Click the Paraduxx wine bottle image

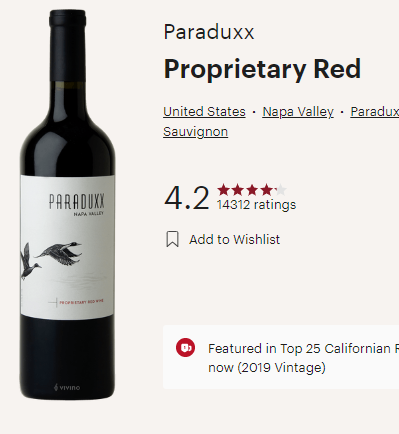point(67,204)
